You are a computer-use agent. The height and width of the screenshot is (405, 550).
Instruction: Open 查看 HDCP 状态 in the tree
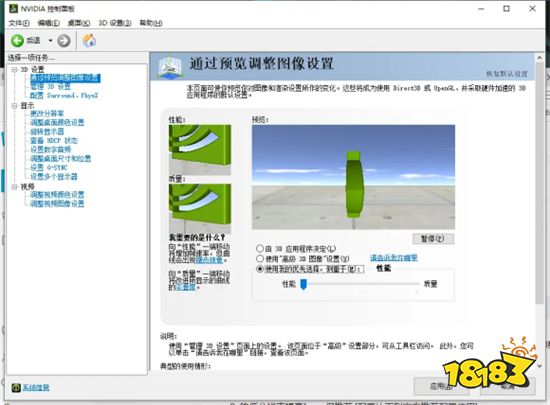[x=54, y=141]
